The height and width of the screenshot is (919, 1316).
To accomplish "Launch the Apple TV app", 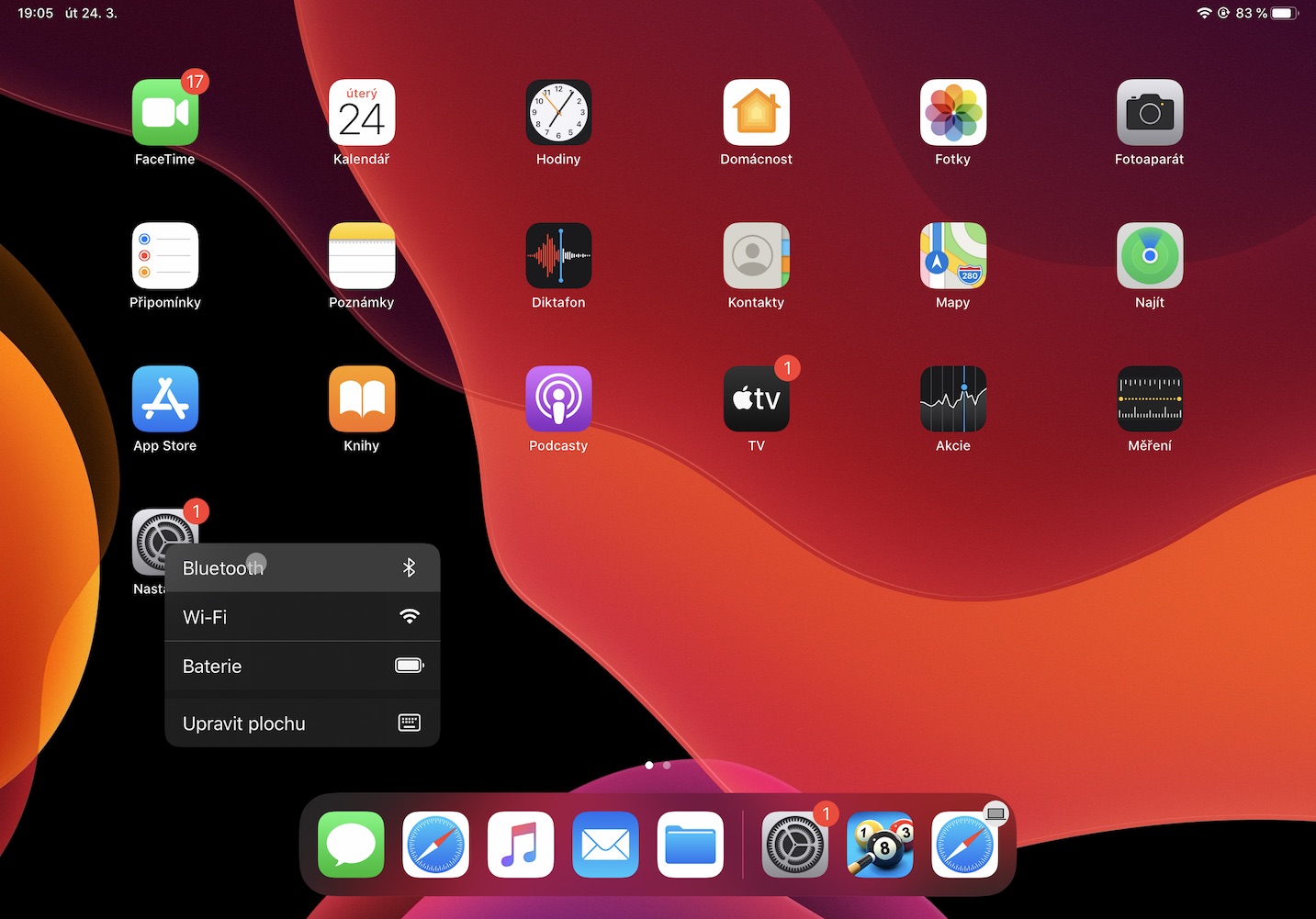I will [756, 399].
